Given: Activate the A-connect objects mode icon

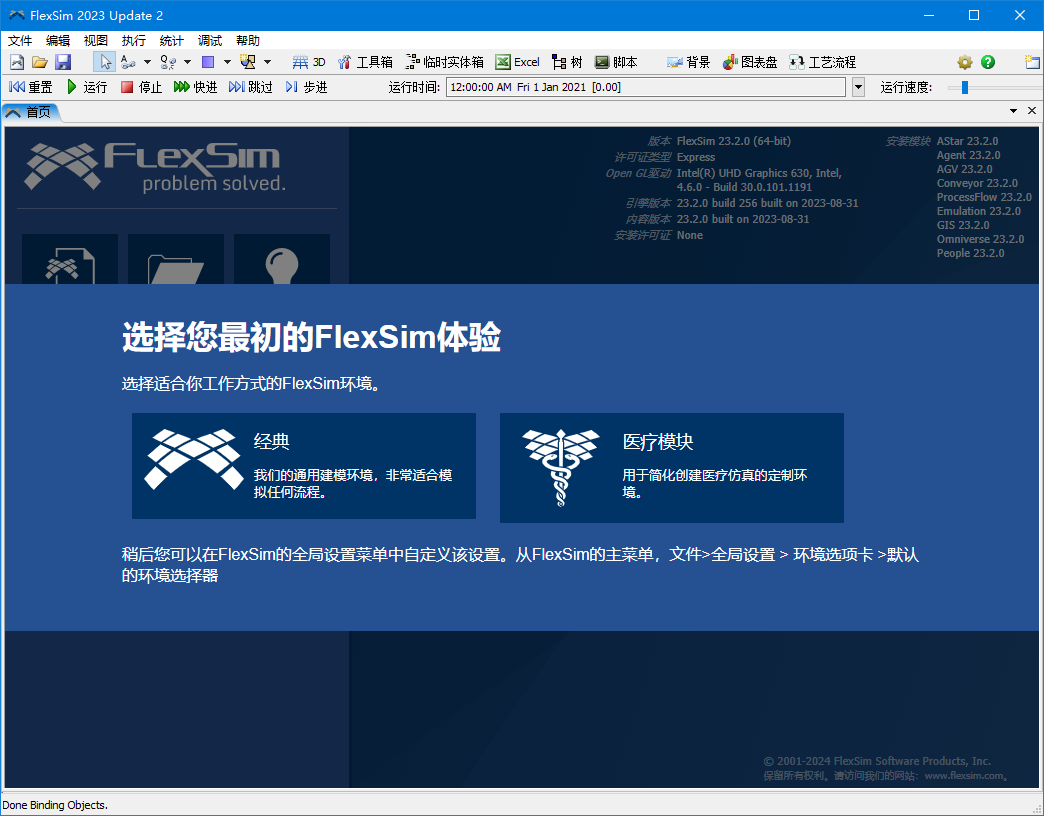Looking at the screenshot, I should 128,63.
